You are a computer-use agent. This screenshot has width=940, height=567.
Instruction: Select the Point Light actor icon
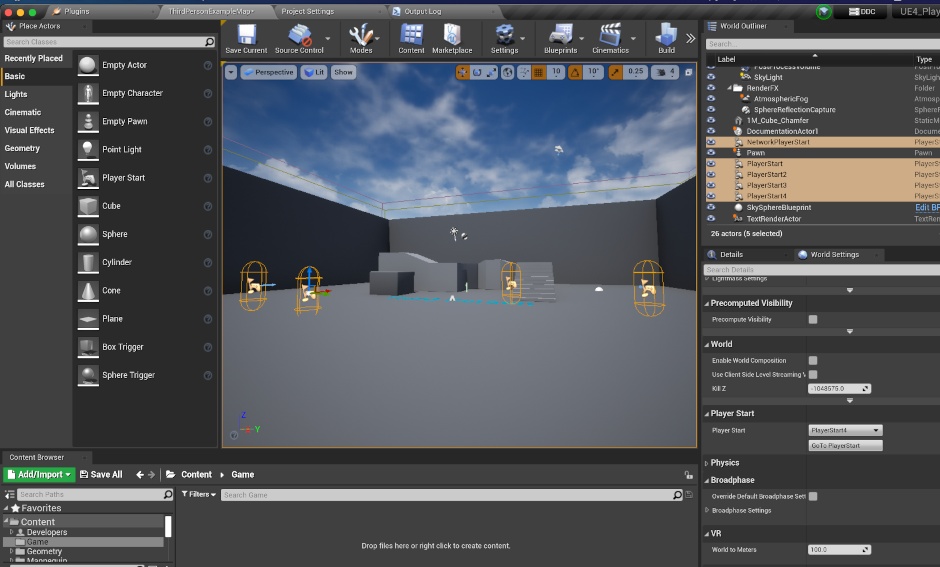(88, 149)
